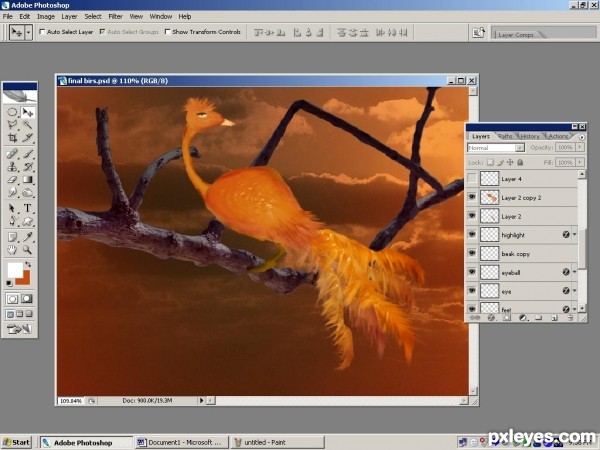The height and width of the screenshot is (450, 600).
Task: Select the Elliptical Marquee tool
Action: click(12, 112)
